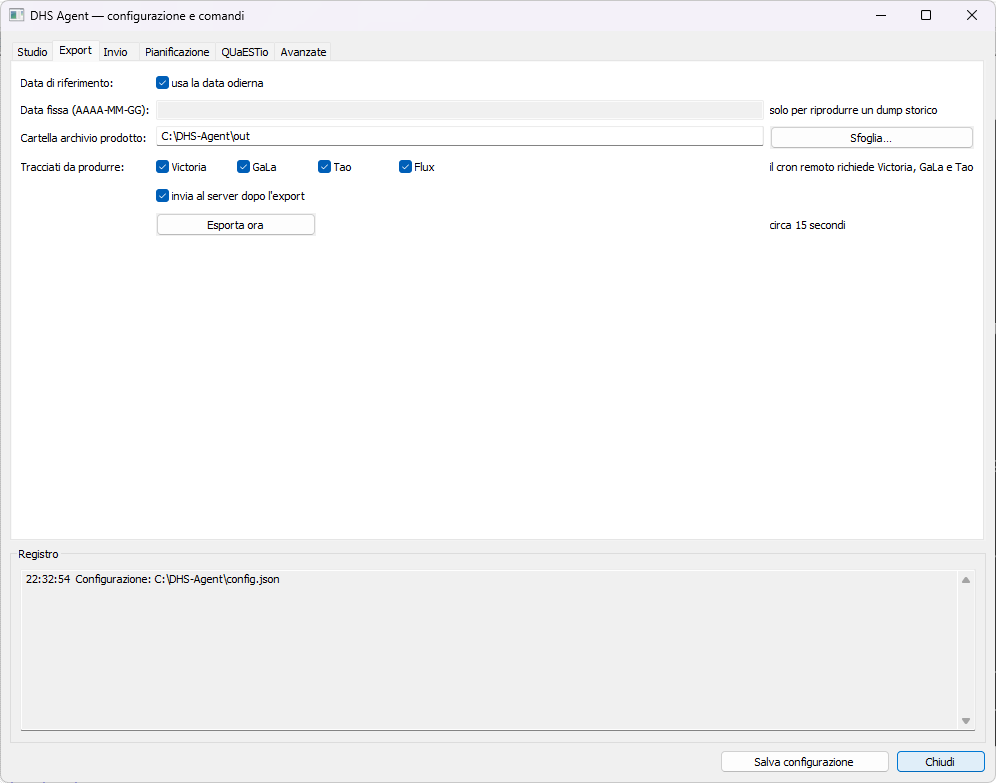Image resolution: width=996 pixels, height=783 pixels.
Task: Click the cron remoto requirement note
Action: tap(872, 167)
